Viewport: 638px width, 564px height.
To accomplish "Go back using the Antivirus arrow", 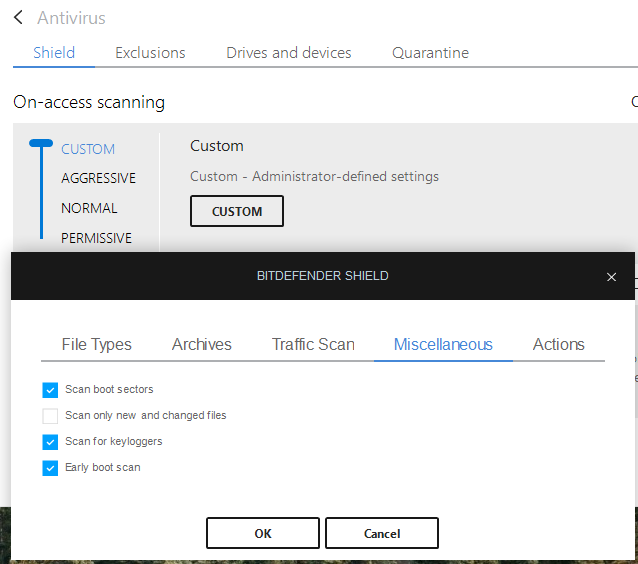I will coord(19,18).
